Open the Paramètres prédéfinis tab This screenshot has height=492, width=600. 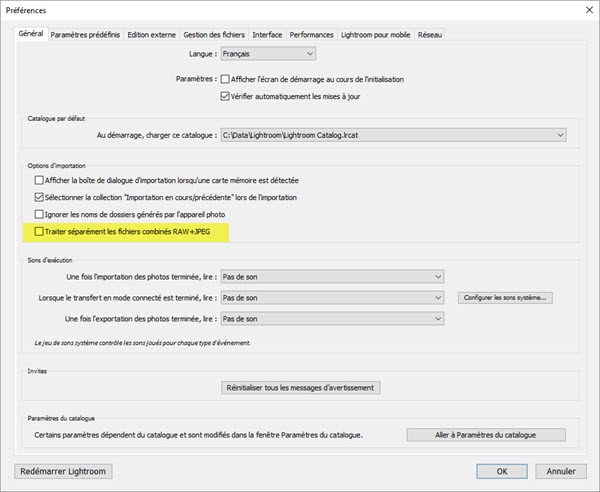pyautogui.click(x=85, y=35)
